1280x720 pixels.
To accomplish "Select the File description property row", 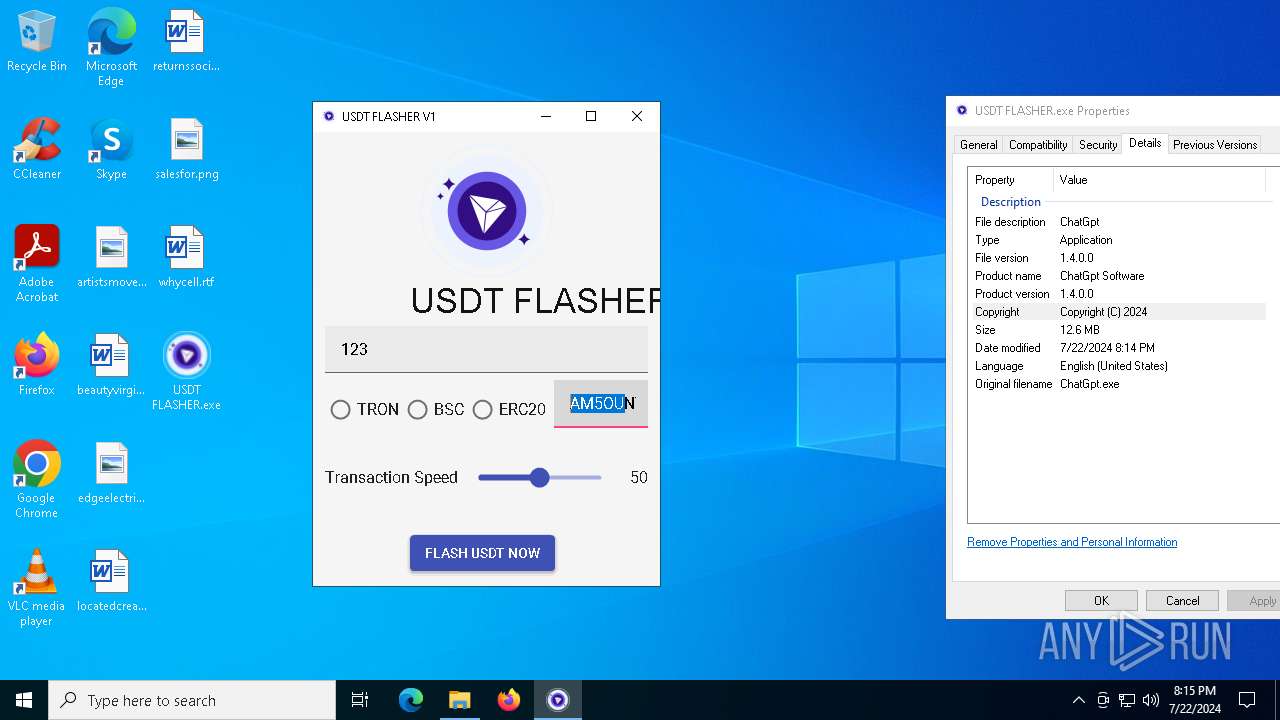I will [x=1118, y=222].
